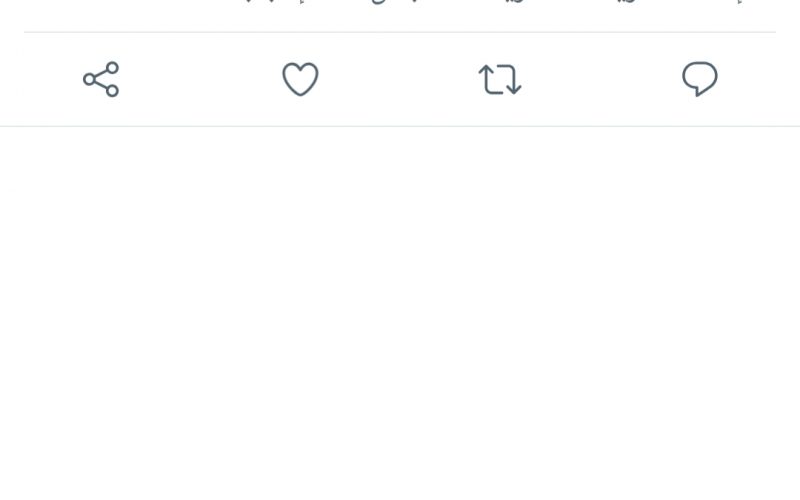Tap the heart outline icon
The width and height of the screenshot is (800, 500).
tap(301, 79)
